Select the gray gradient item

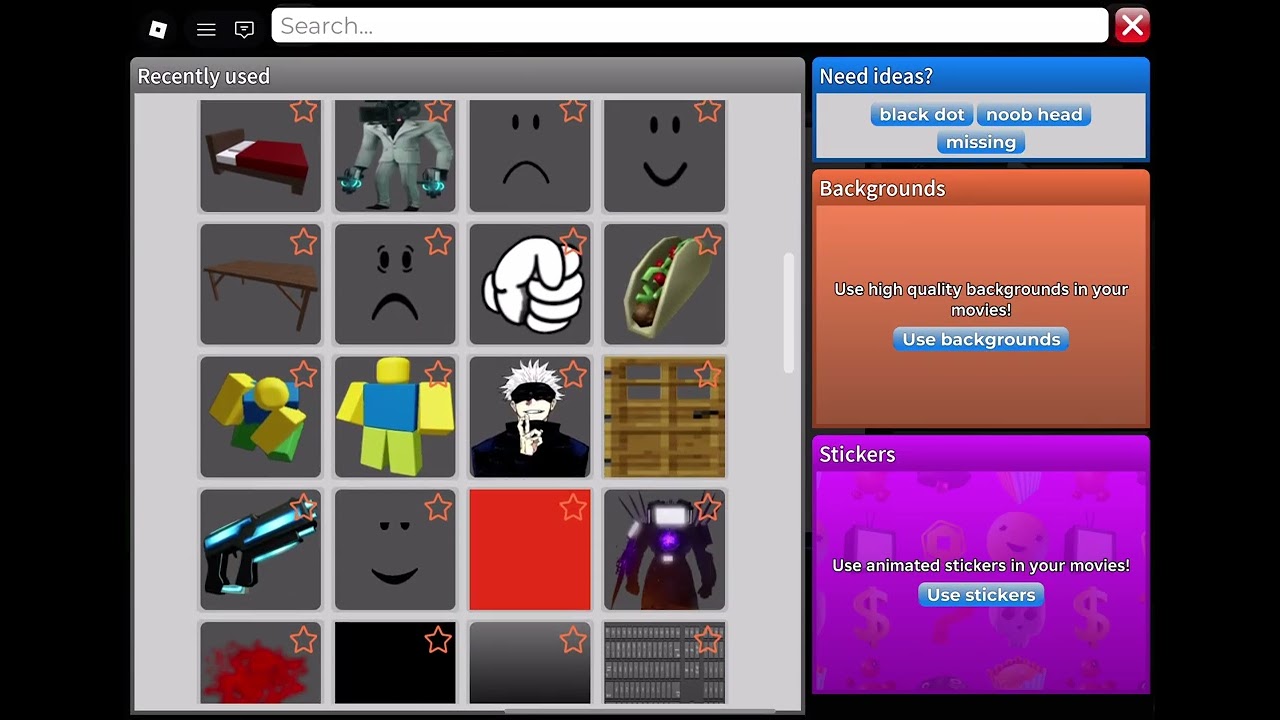click(530, 663)
